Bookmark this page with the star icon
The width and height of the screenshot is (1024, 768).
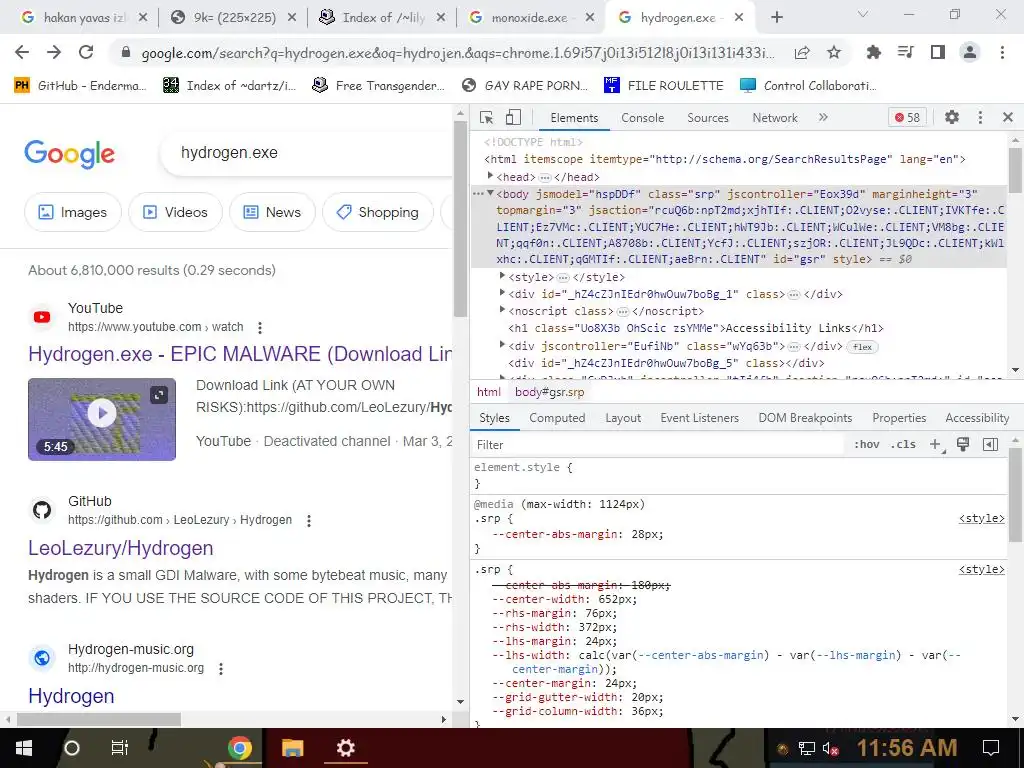click(x=834, y=52)
